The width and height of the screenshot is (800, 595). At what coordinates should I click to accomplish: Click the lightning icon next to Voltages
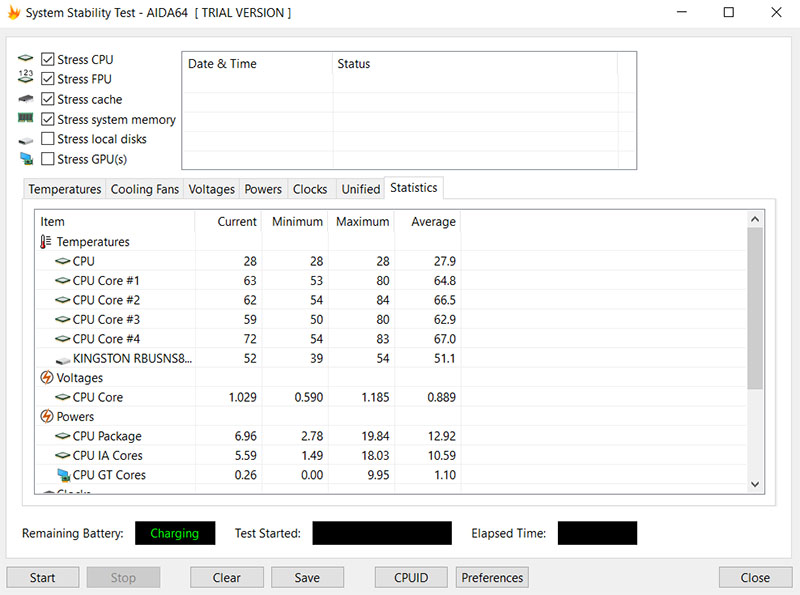(x=46, y=378)
